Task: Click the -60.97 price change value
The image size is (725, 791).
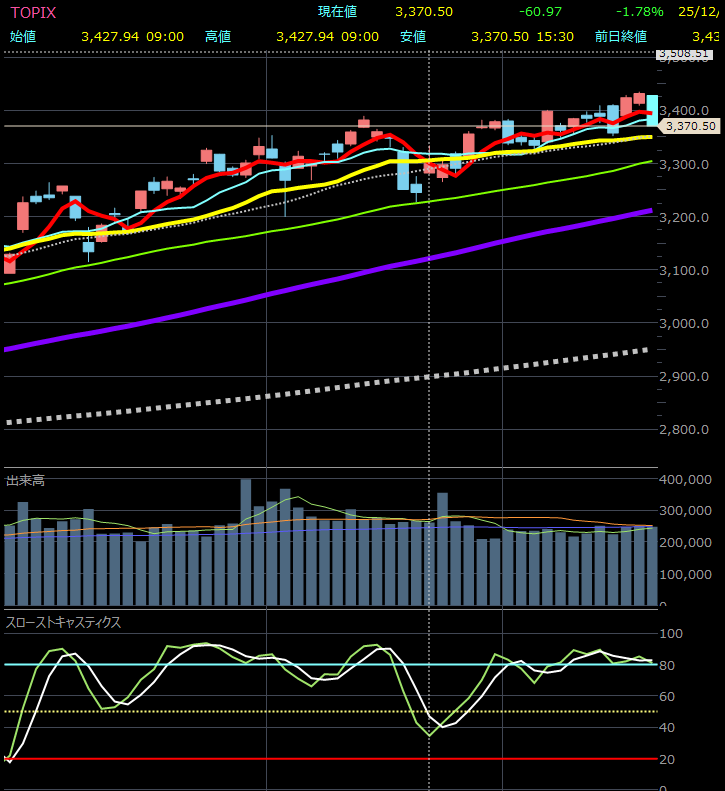Action: click(541, 12)
